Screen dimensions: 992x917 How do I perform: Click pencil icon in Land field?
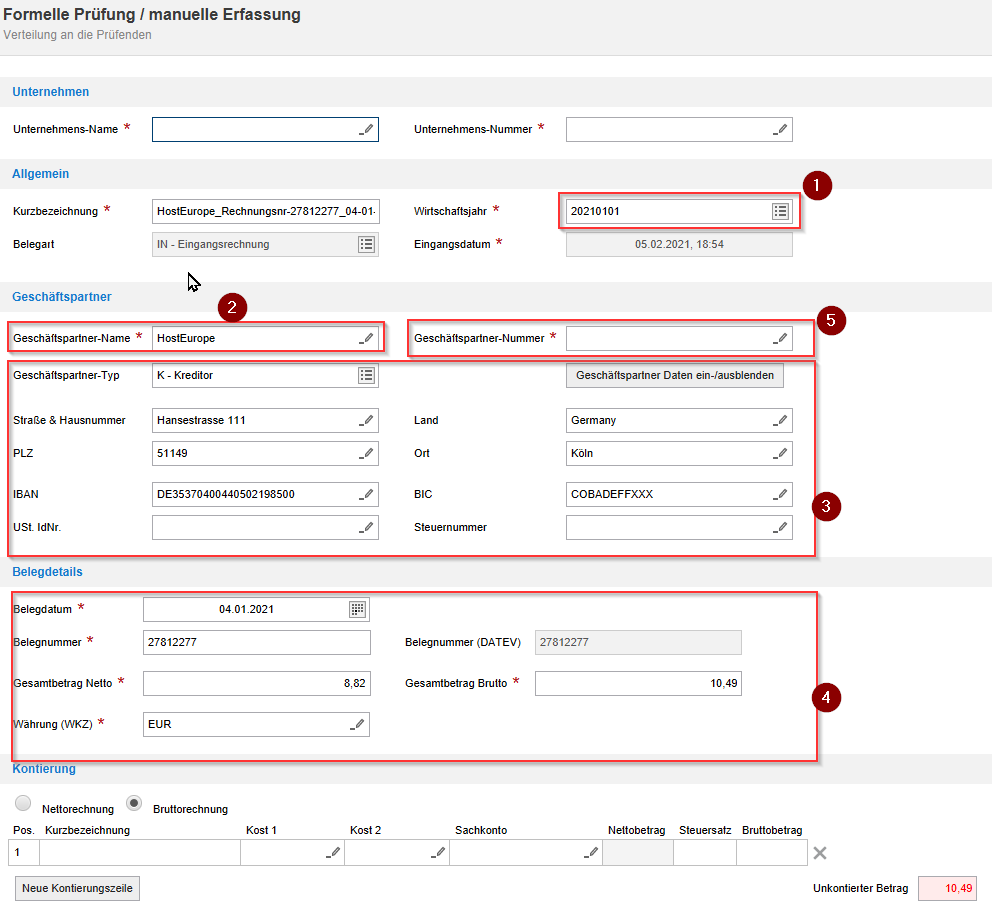779,420
